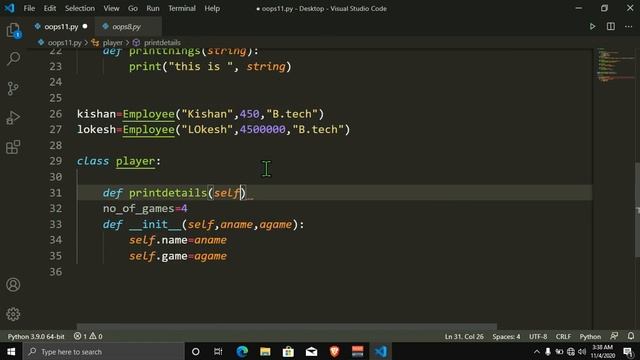Open the File menu
Screen dimensions: 640x360
pyautogui.click(x=29, y=8)
